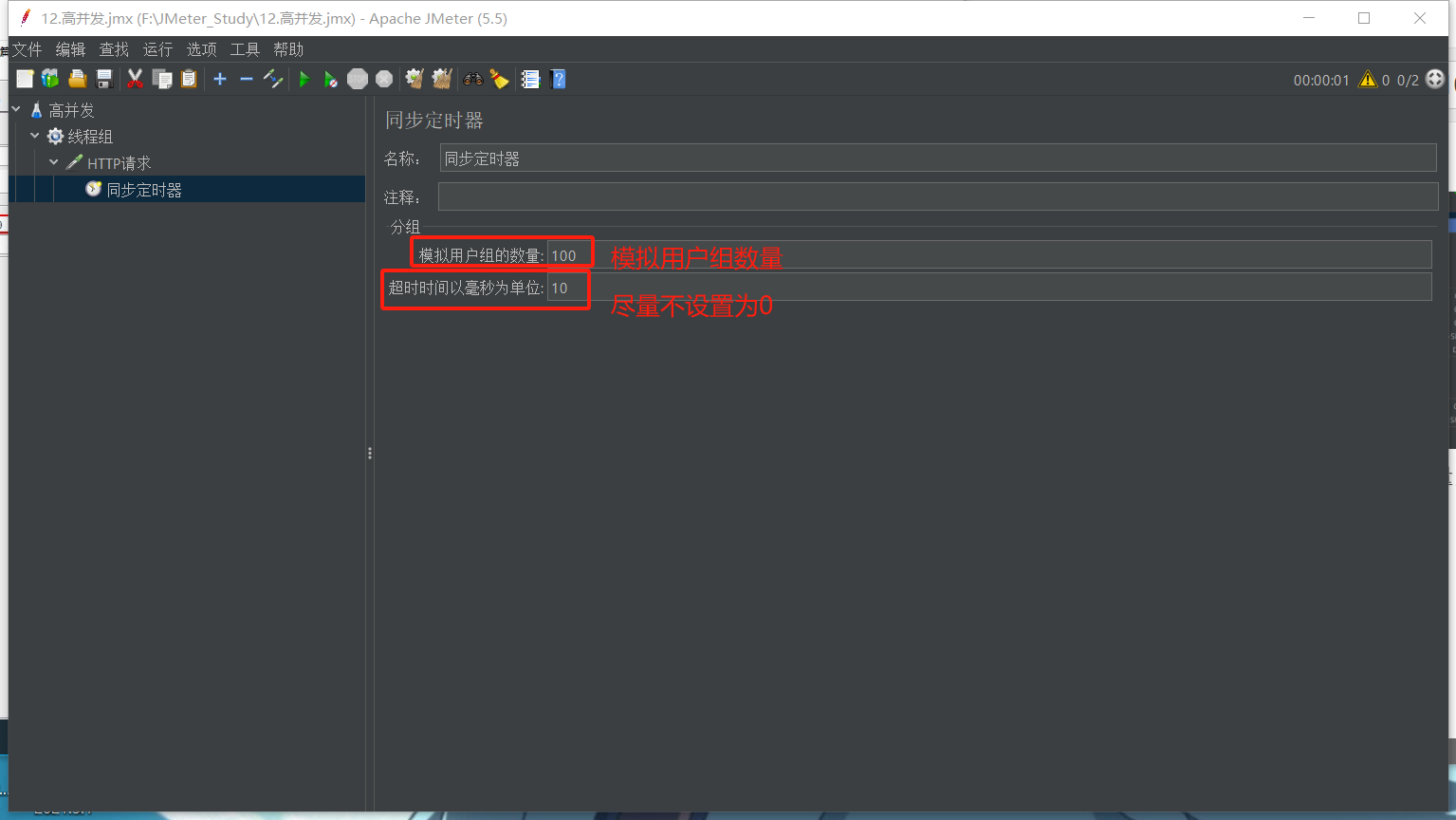Stop the running test with Stop icon
The height and width of the screenshot is (820, 1456).
pos(358,80)
